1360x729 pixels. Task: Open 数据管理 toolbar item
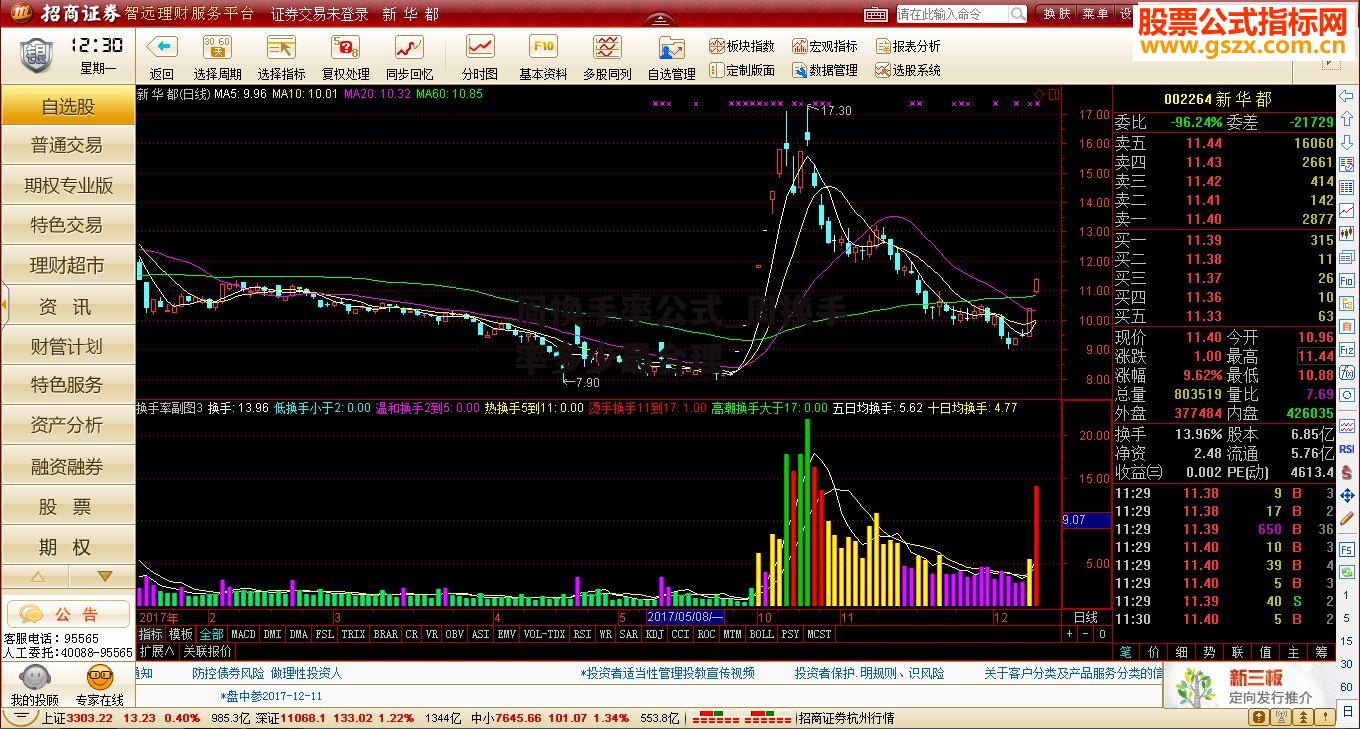click(x=825, y=70)
